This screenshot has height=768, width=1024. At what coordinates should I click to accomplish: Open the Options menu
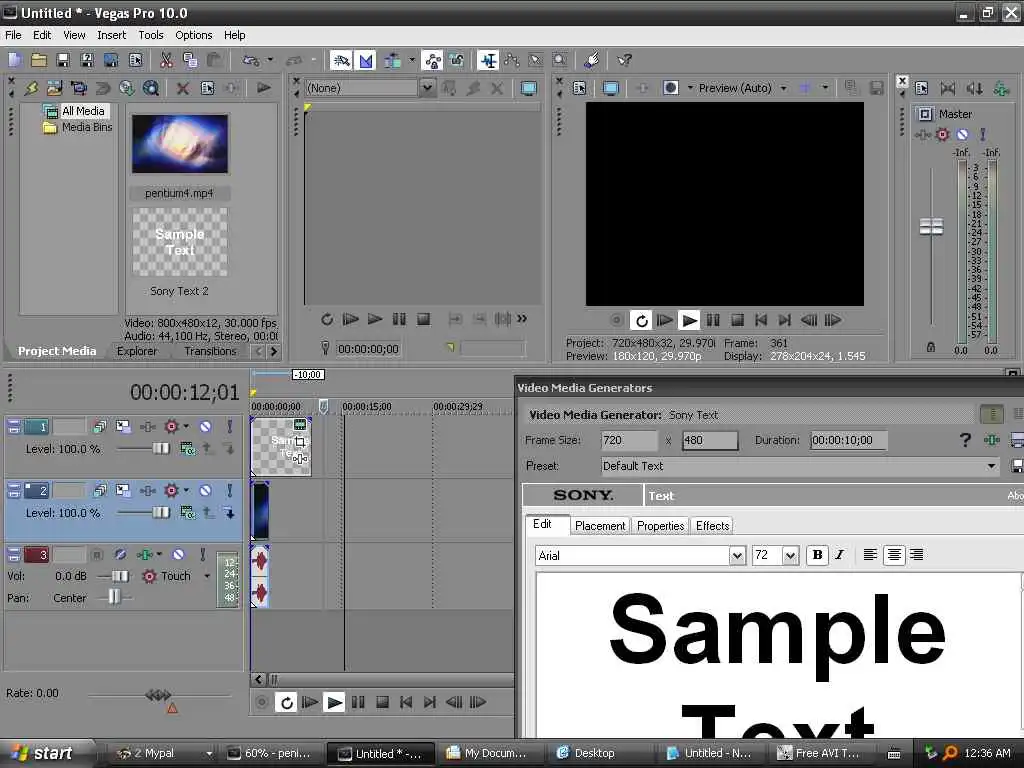193,35
